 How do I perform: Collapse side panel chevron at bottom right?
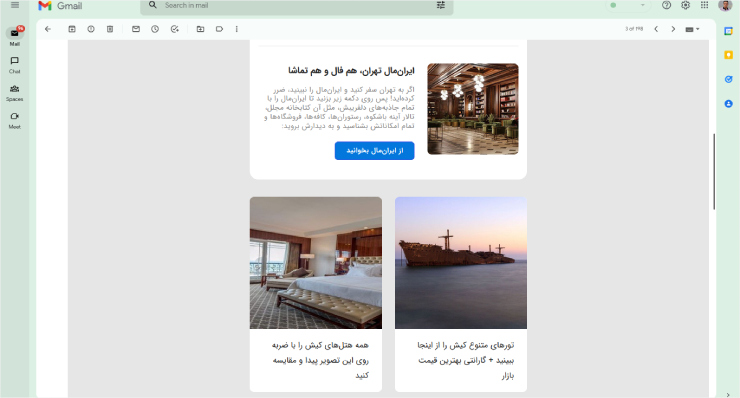tap(728, 394)
